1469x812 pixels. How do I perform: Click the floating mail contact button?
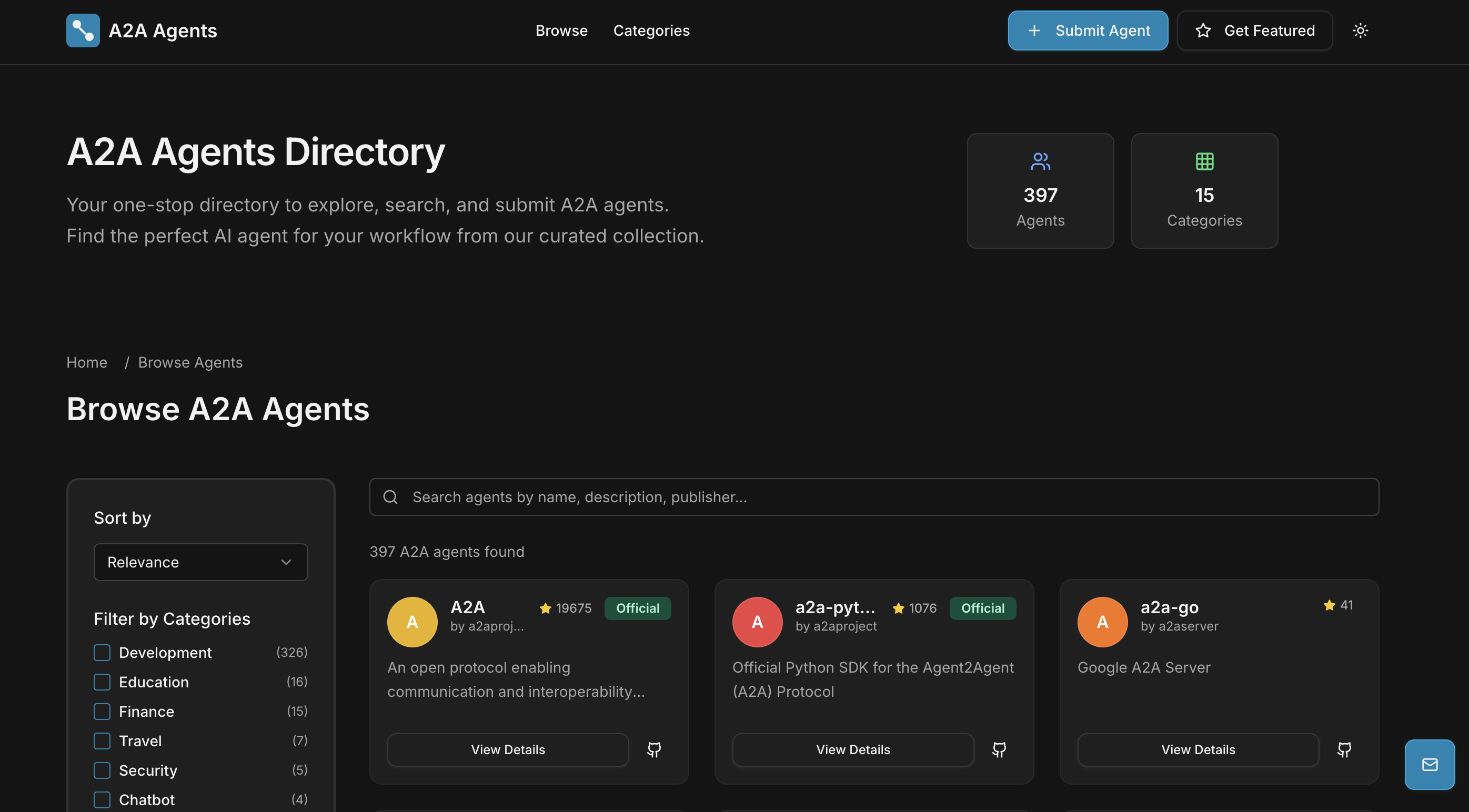(x=1429, y=764)
